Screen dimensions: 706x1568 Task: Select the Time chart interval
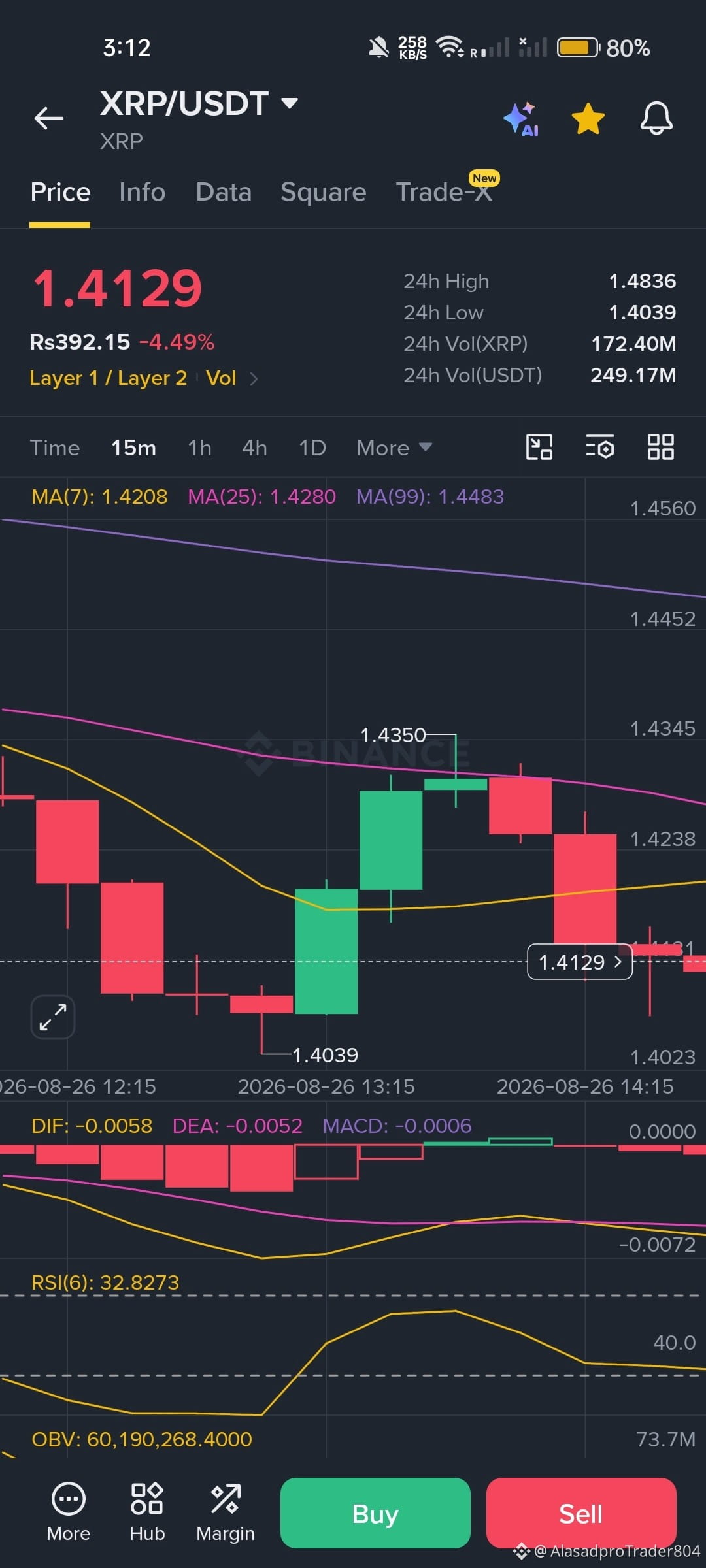click(x=55, y=448)
